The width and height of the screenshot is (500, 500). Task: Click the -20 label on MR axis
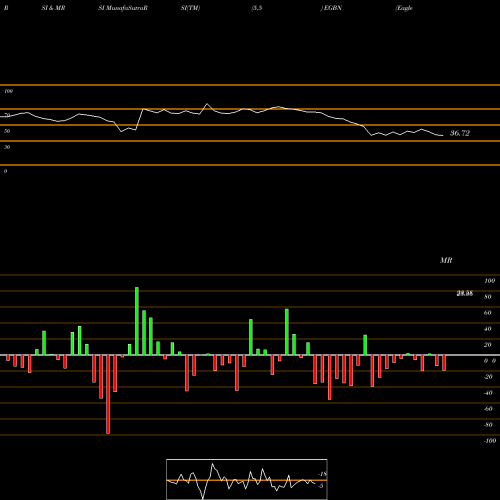pyautogui.click(x=488, y=377)
